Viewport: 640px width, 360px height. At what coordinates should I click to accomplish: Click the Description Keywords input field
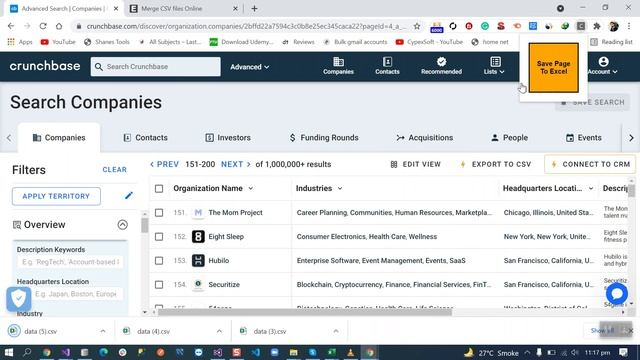click(x=70, y=262)
